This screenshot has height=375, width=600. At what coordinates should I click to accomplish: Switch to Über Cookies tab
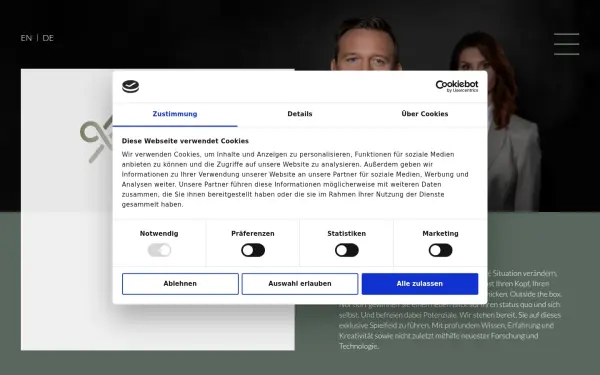pyautogui.click(x=425, y=114)
